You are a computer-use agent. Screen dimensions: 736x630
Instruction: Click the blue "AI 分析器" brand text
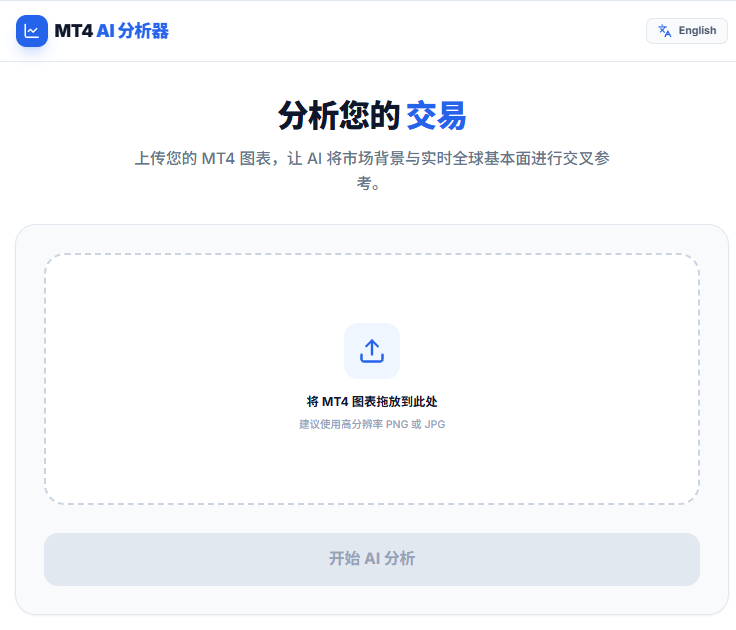tap(133, 31)
